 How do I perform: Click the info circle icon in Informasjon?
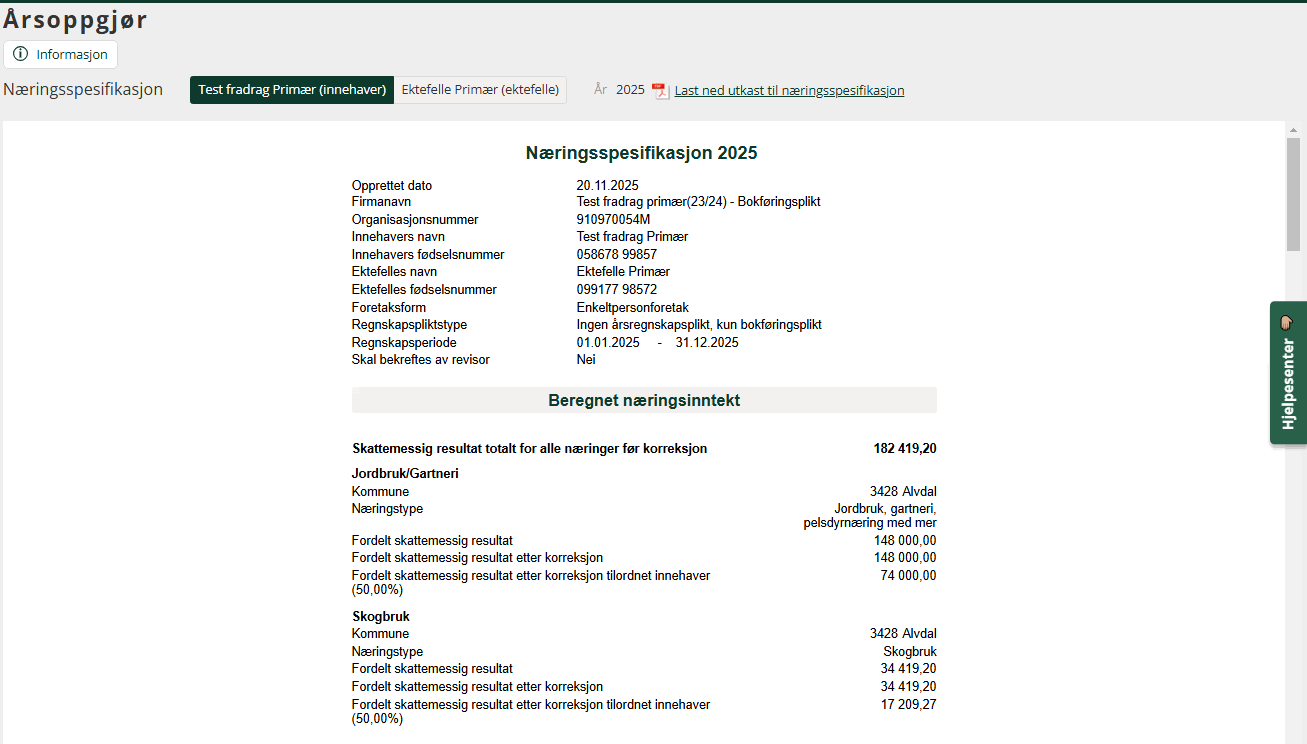(21, 54)
